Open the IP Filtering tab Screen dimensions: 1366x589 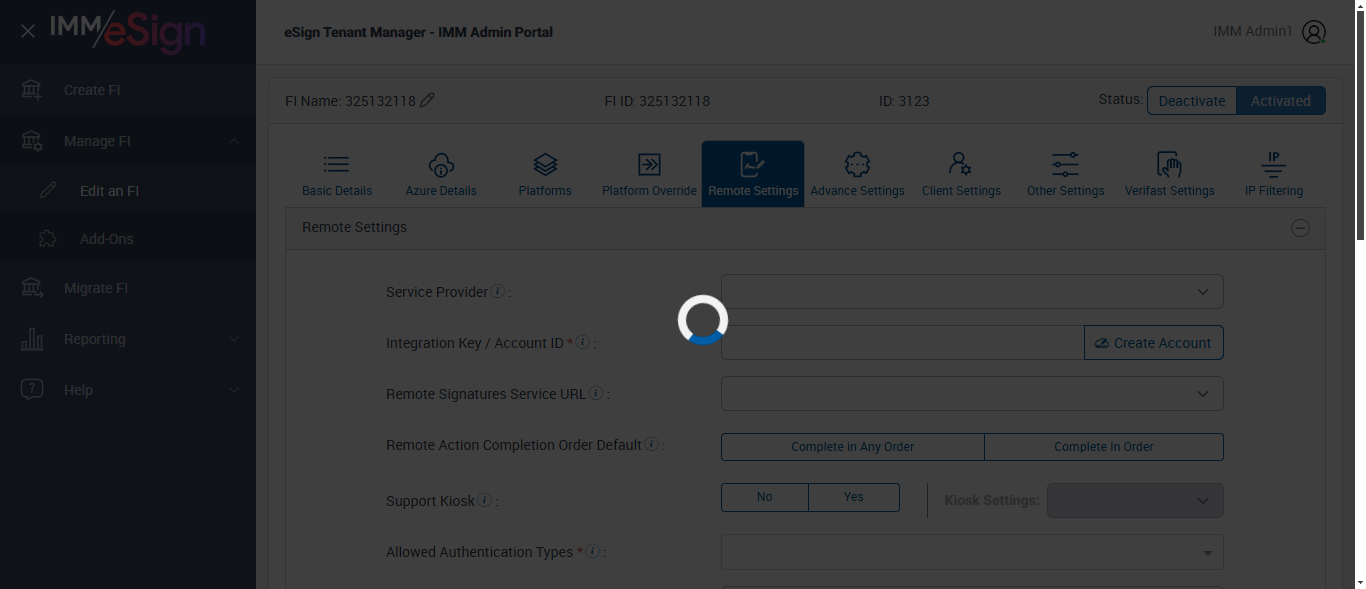click(1273, 174)
